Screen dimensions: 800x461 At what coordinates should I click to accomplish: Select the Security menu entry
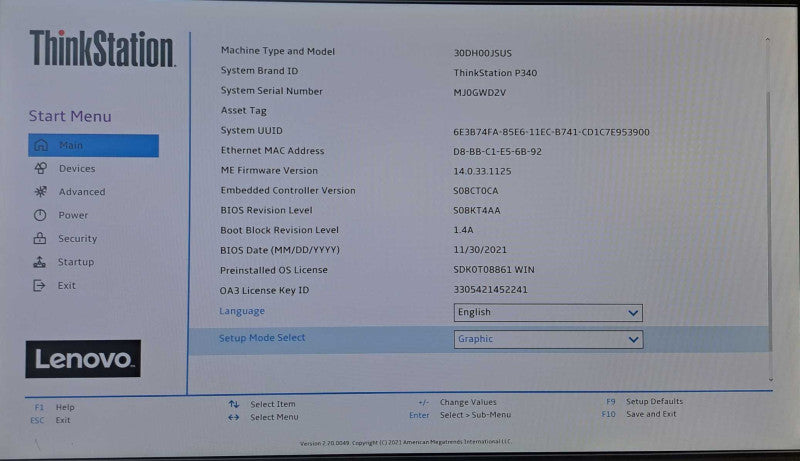[x=77, y=239]
